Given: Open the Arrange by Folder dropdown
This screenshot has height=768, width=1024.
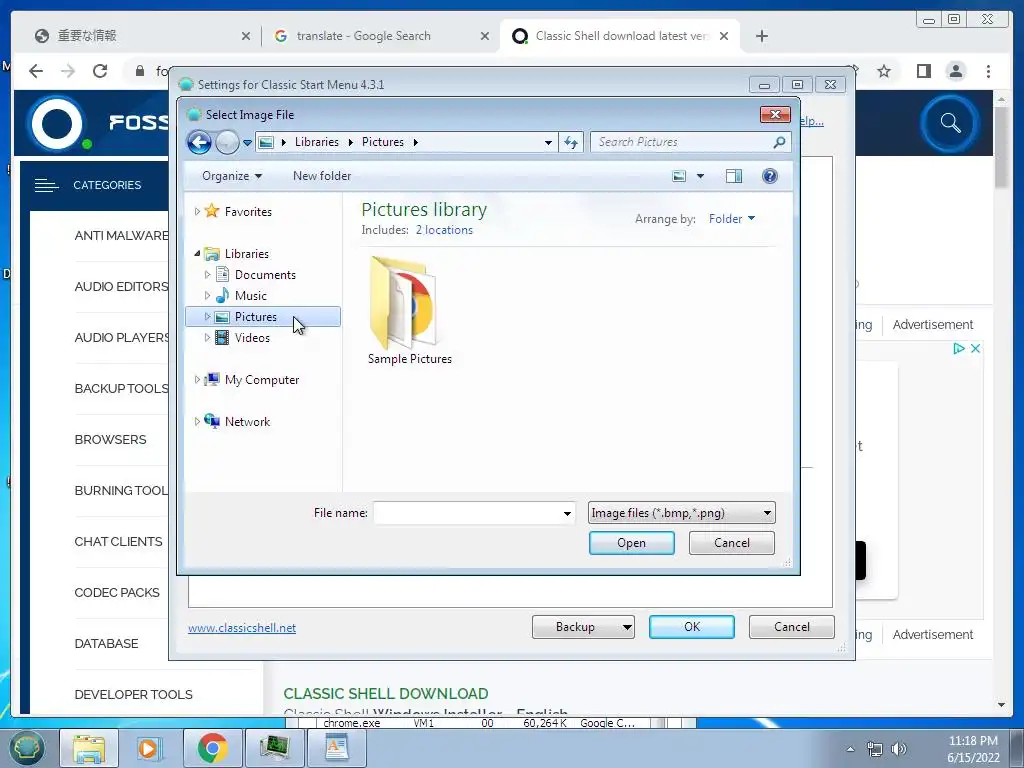Looking at the screenshot, I should coord(731,219).
